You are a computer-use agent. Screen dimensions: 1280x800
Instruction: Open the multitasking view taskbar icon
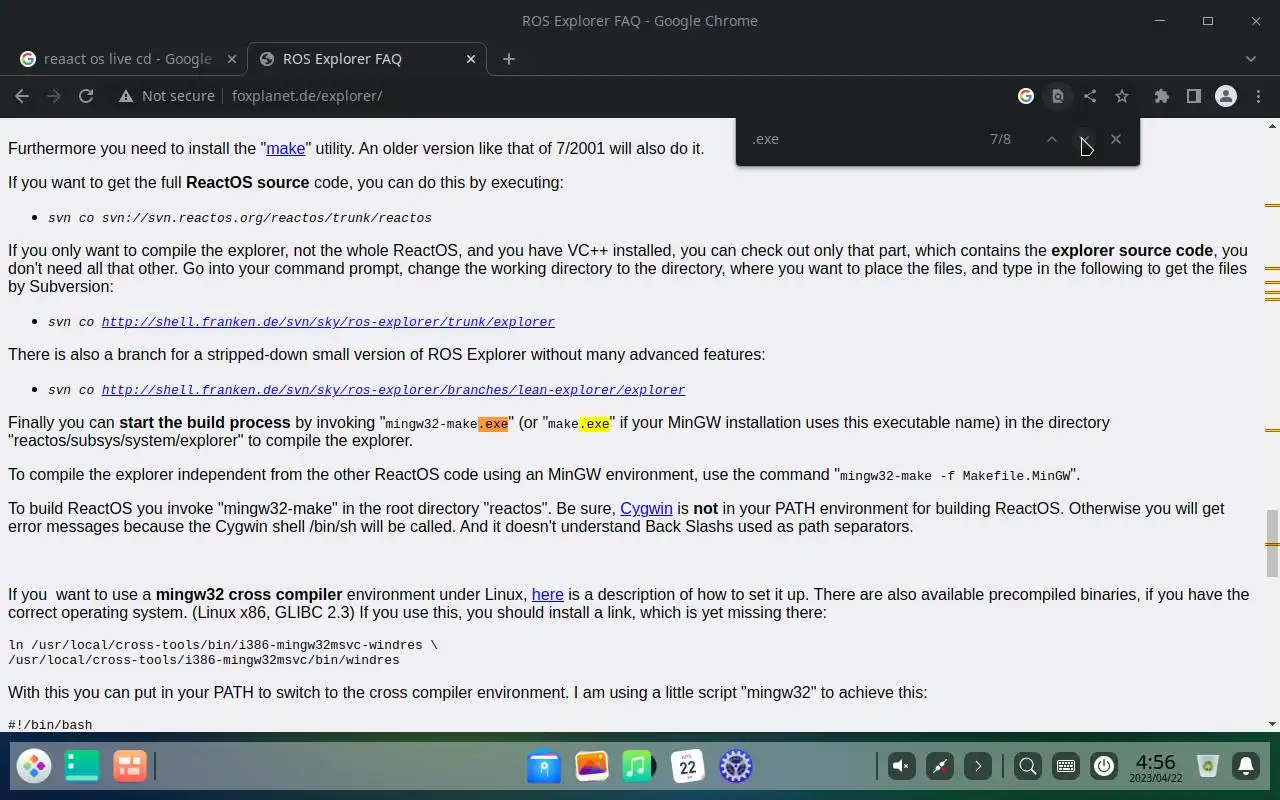[x=130, y=767]
